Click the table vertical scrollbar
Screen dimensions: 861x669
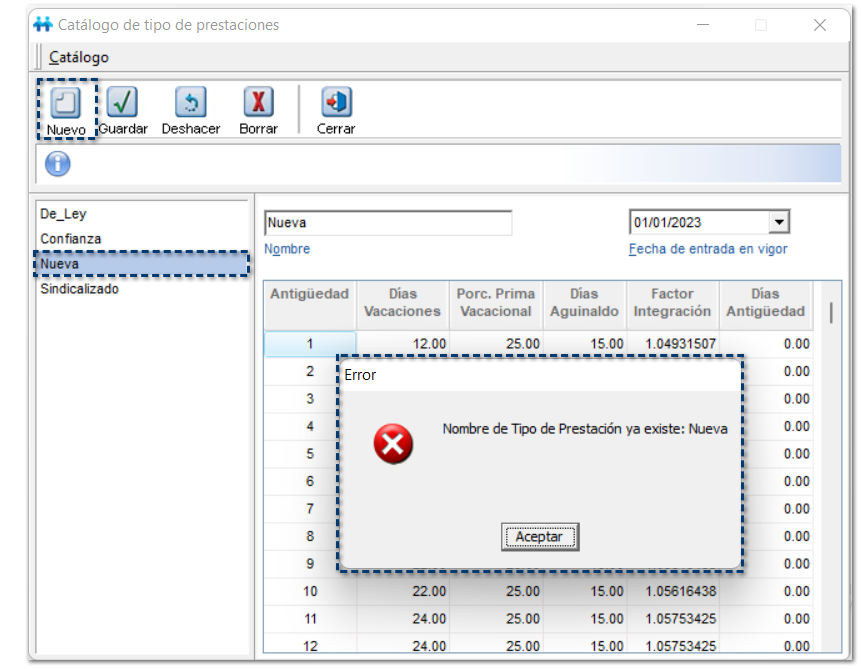point(831,312)
